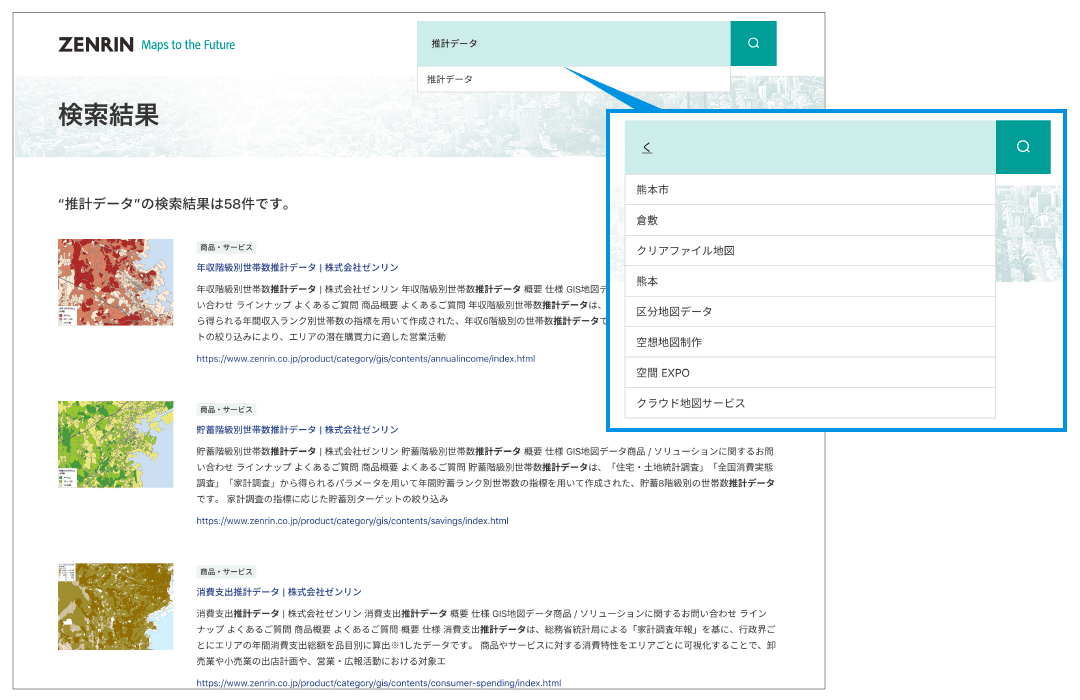Open the 年収階級別世帯数推計データ result title
Image resolution: width=1080 pixels, height=700 pixels.
(x=298, y=267)
